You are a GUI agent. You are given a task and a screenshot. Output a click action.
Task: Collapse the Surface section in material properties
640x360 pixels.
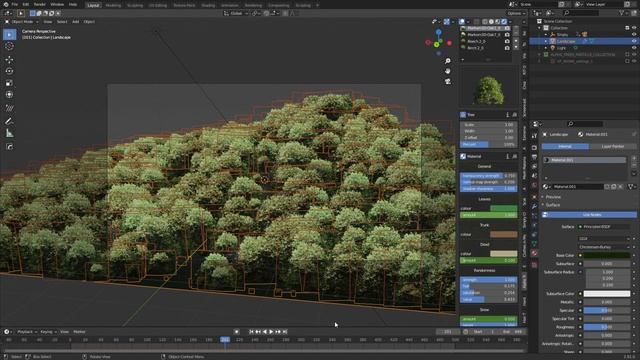[553, 205]
